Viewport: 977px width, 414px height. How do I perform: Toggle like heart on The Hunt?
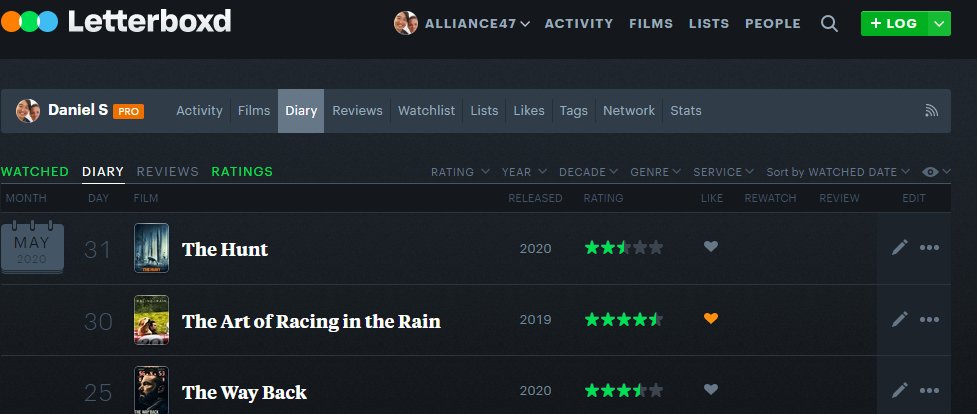pyautogui.click(x=711, y=246)
